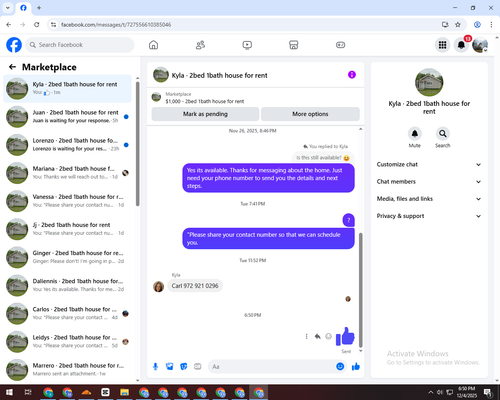Click the Facebook logo
This screenshot has width=500, height=400.
[14, 45]
